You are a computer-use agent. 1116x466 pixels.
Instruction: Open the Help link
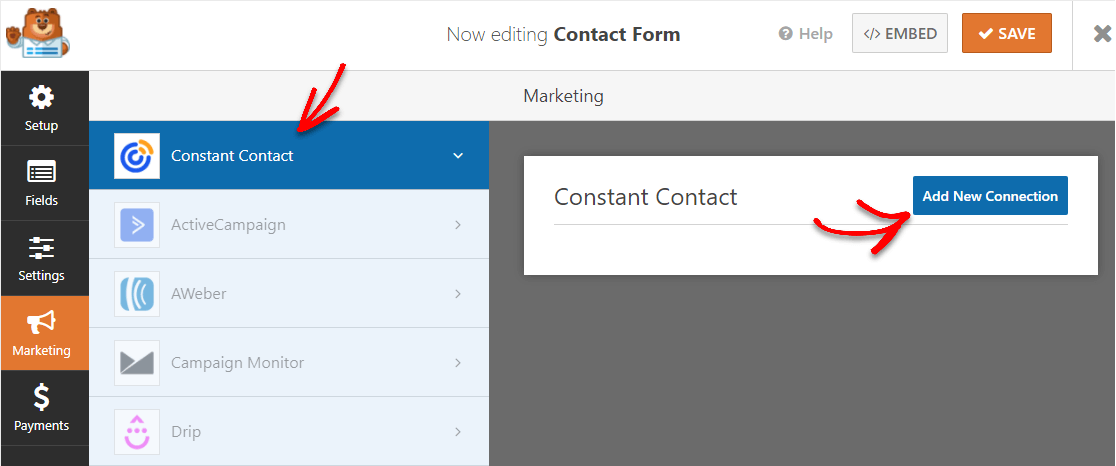(806, 33)
